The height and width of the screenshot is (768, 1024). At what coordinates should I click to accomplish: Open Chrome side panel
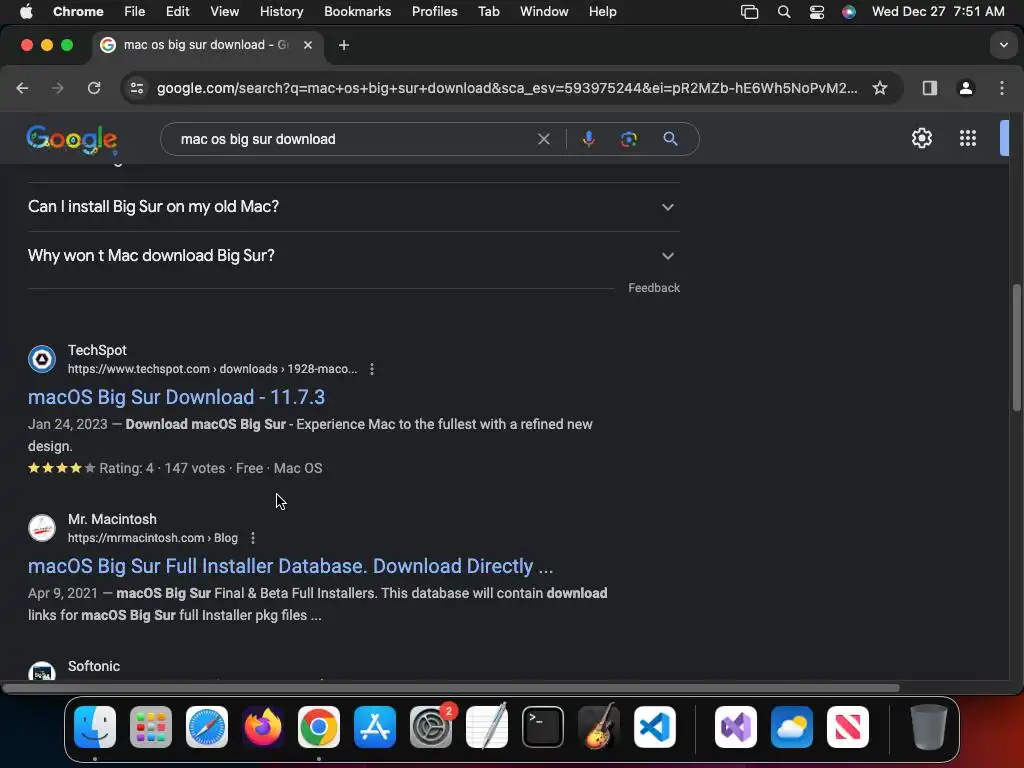click(x=929, y=88)
